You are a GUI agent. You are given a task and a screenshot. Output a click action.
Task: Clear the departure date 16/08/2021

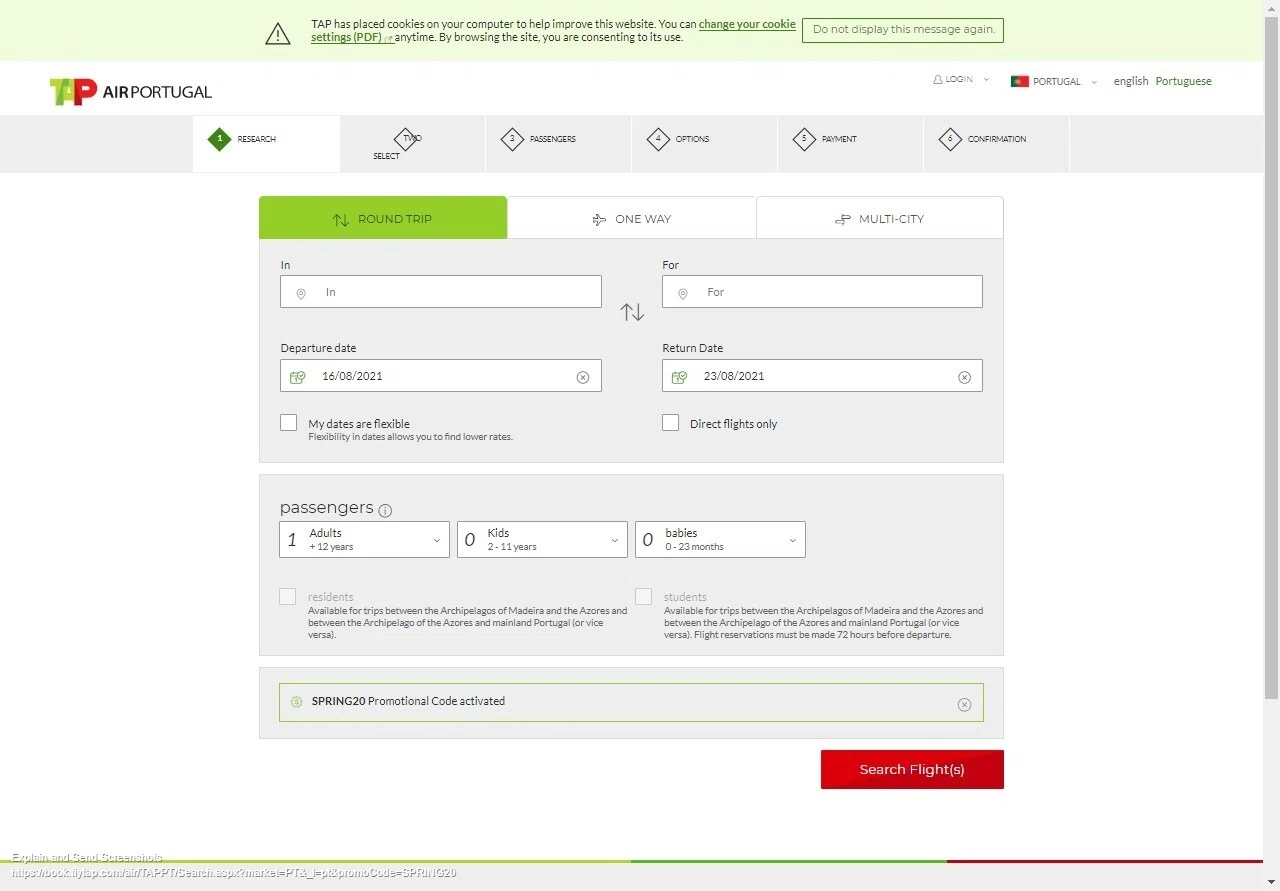click(583, 377)
